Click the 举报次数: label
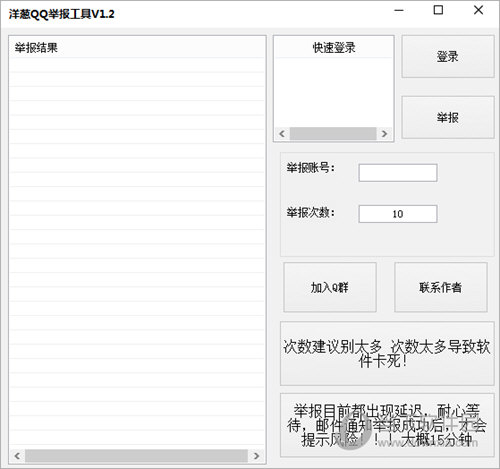 click(311, 212)
